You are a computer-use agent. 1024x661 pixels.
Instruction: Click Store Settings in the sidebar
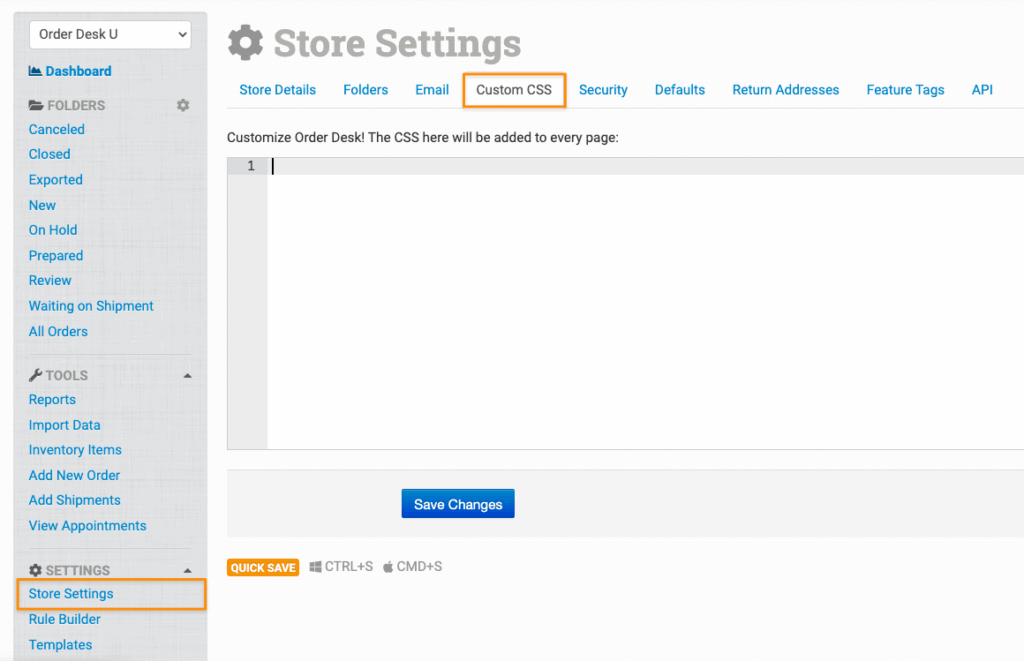point(71,594)
